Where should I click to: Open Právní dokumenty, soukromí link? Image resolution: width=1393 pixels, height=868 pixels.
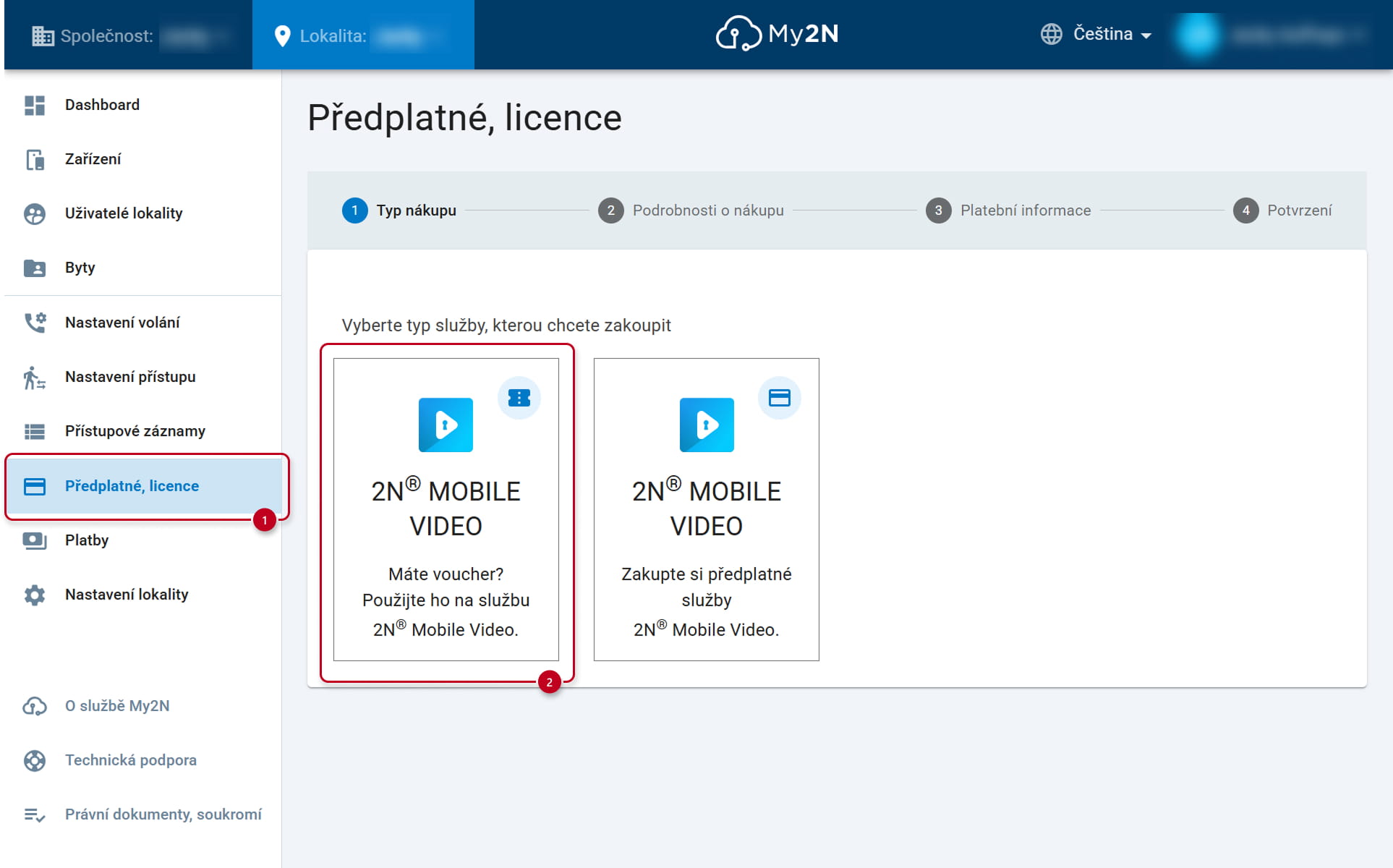(x=143, y=815)
